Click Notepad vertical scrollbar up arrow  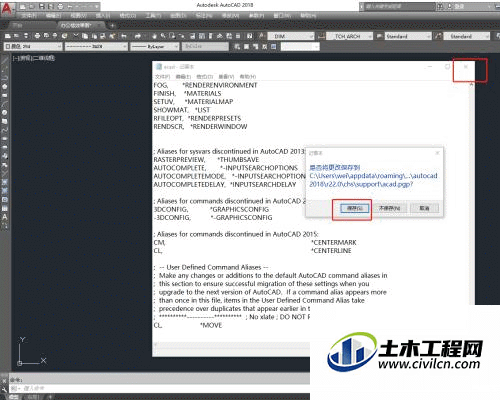coord(471,85)
